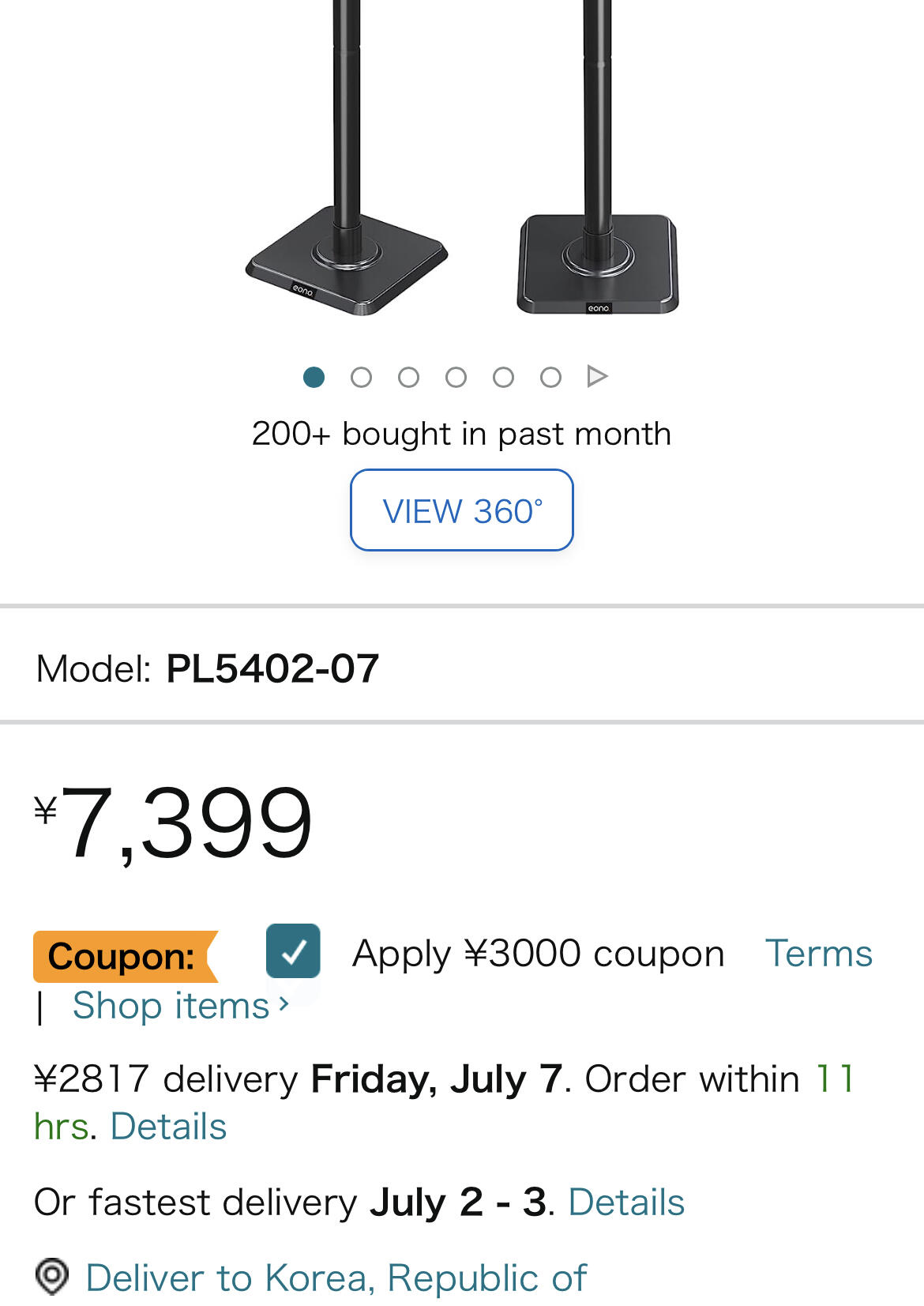
Task: Change Deliver to Korea, Republic of
Action: [x=336, y=1278]
